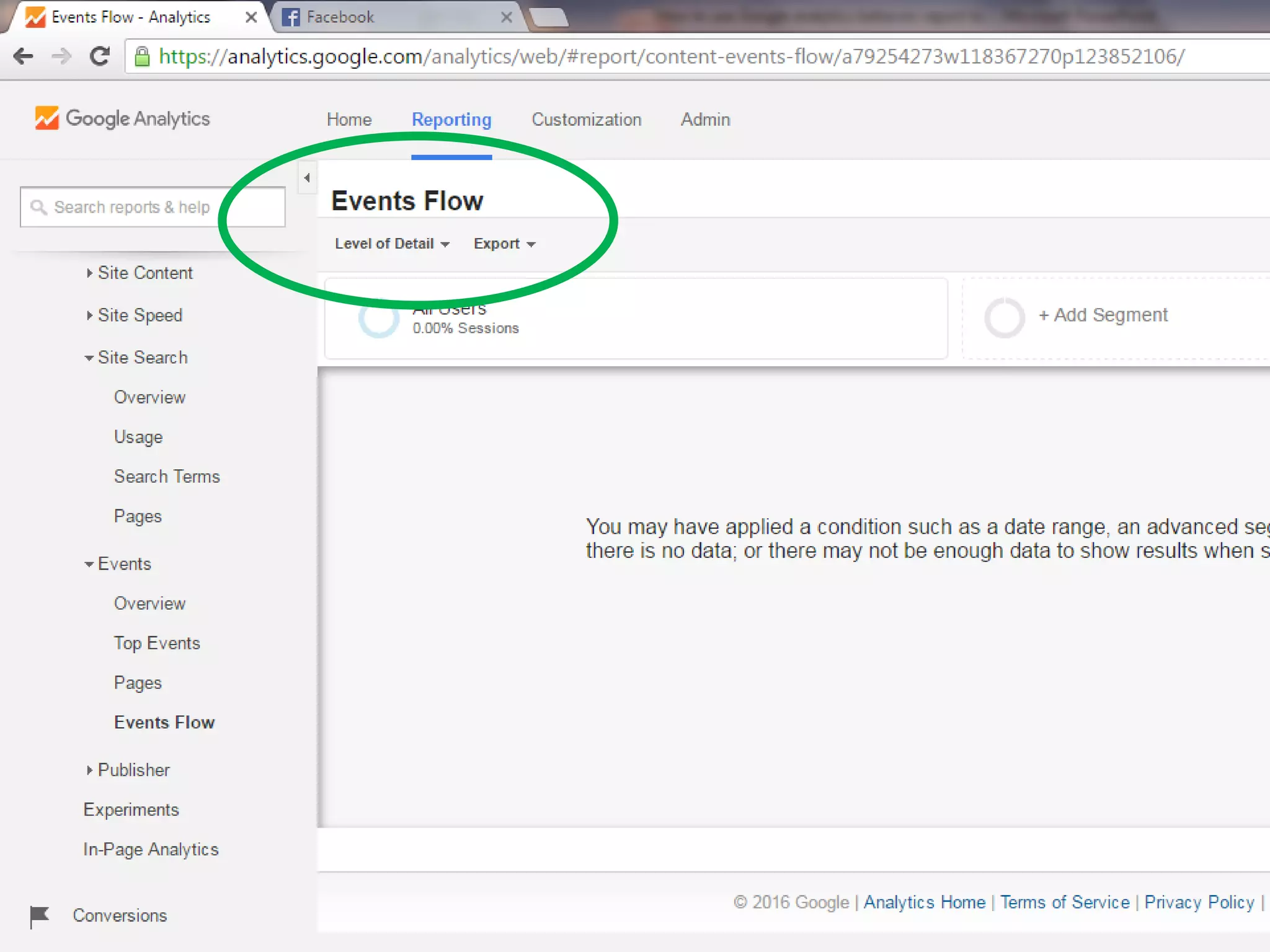Image resolution: width=1270 pixels, height=952 pixels.
Task: Click the Google Analytics logo
Action: coord(122,118)
